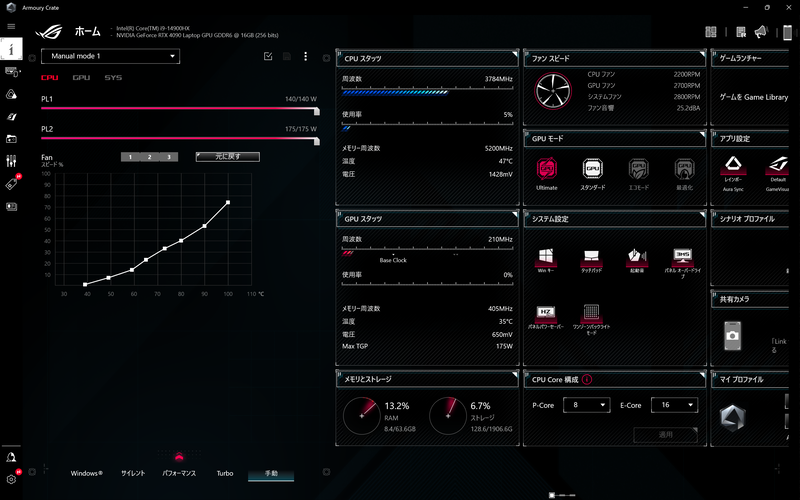Open the three-dot more options menu
Image resolution: width=800 pixels, height=500 pixels.
(x=306, y=56)
